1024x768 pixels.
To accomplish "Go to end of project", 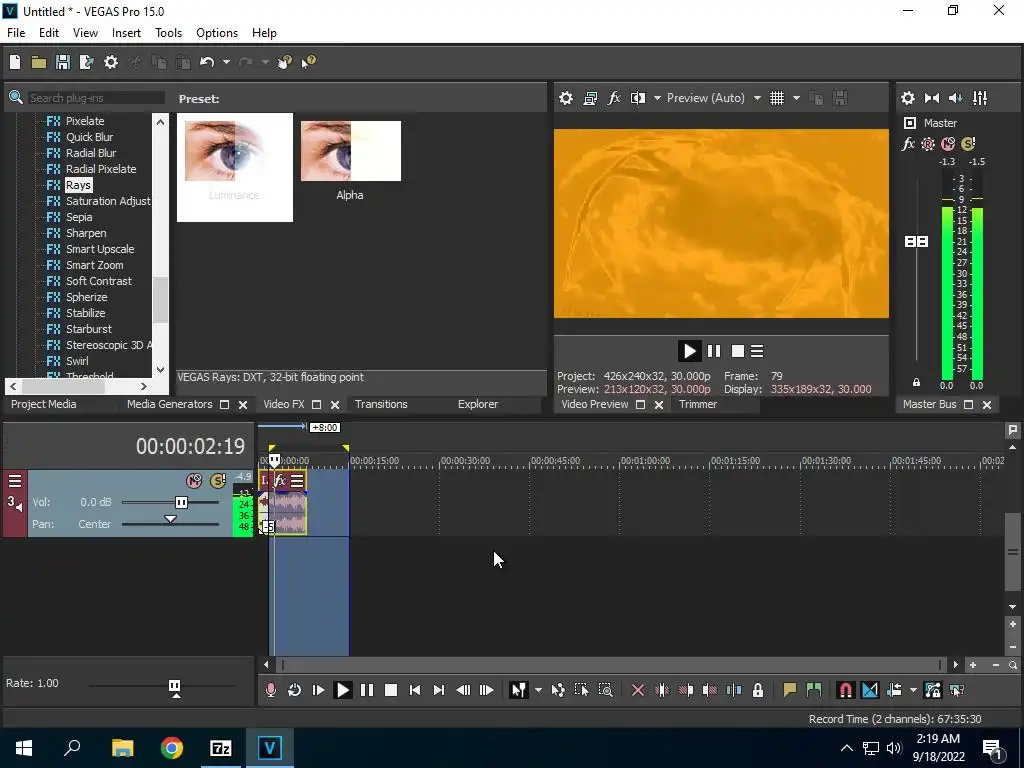I will tap(439, 690).
